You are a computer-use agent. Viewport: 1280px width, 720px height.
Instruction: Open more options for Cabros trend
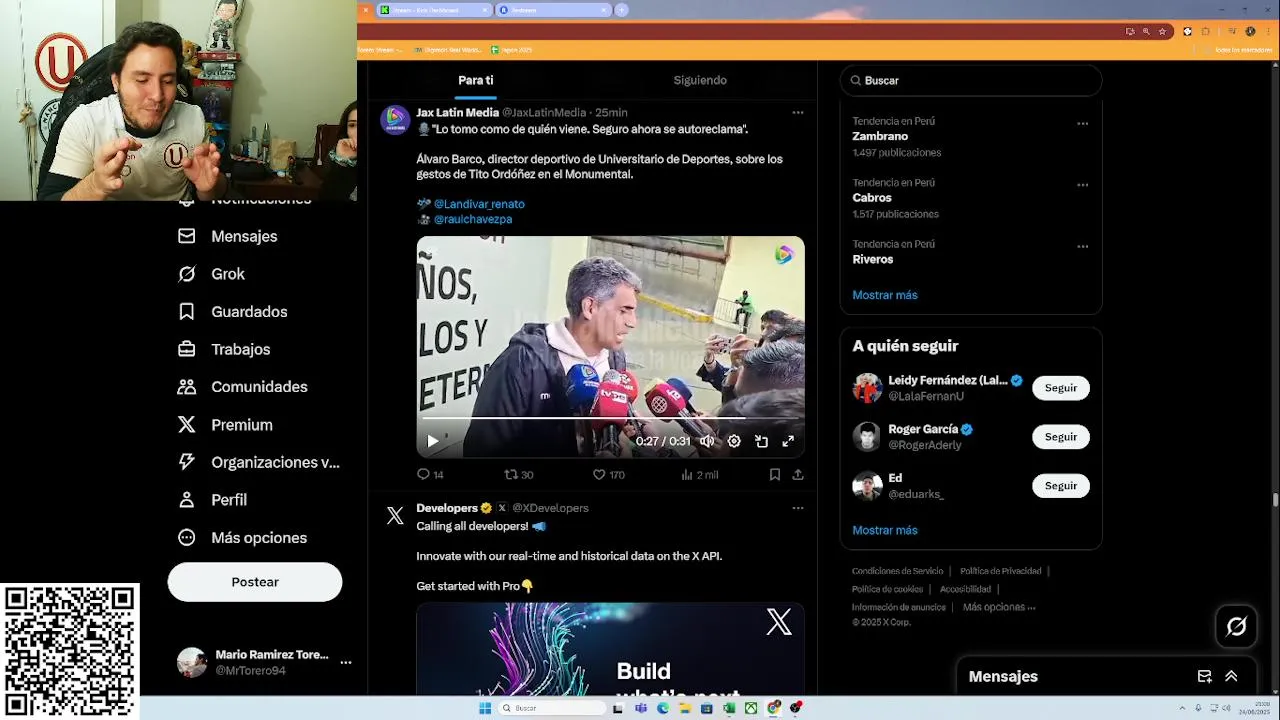[x=1082, y=185]
